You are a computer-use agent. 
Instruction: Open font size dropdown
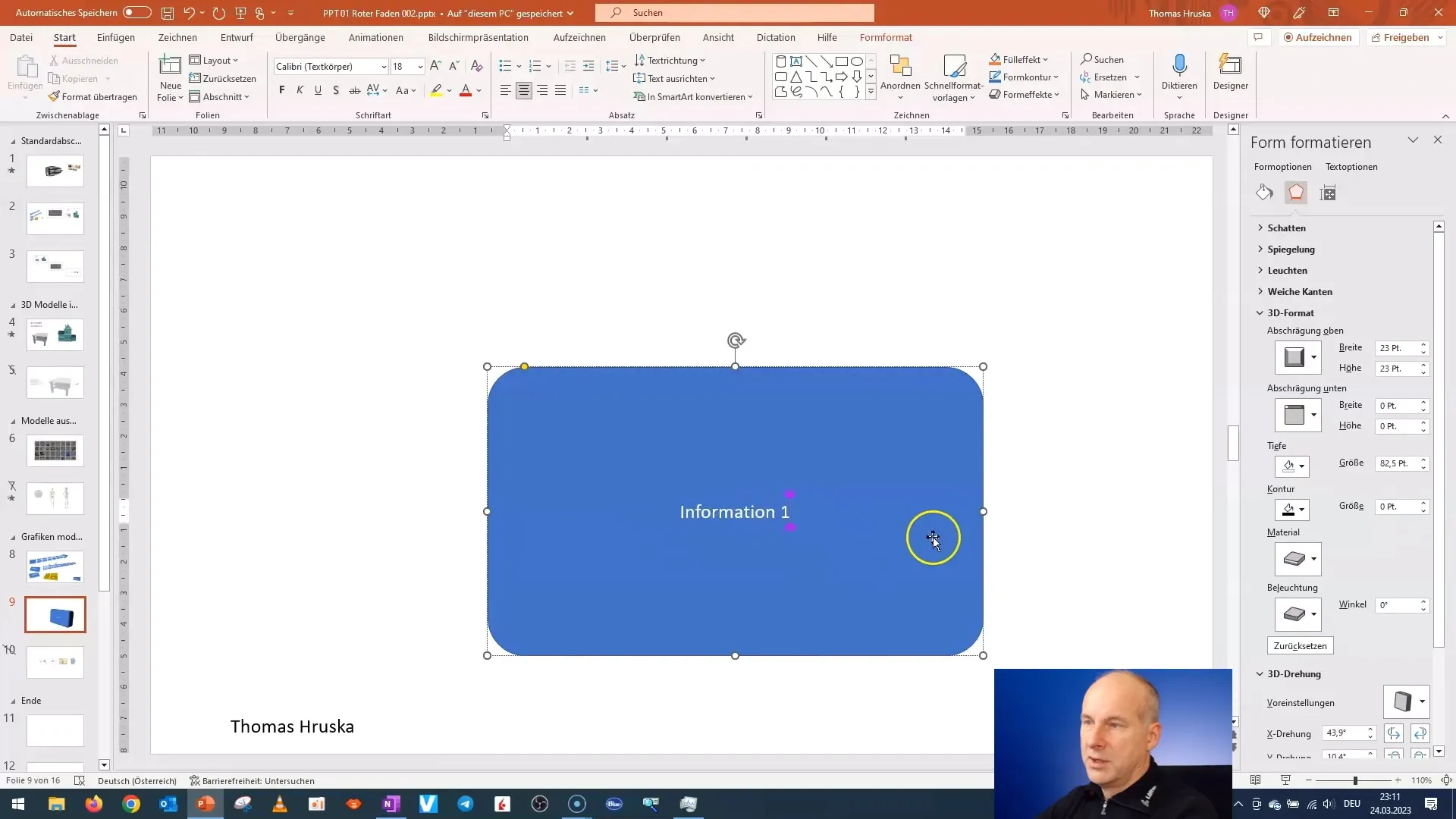click(x=420, y=67)
